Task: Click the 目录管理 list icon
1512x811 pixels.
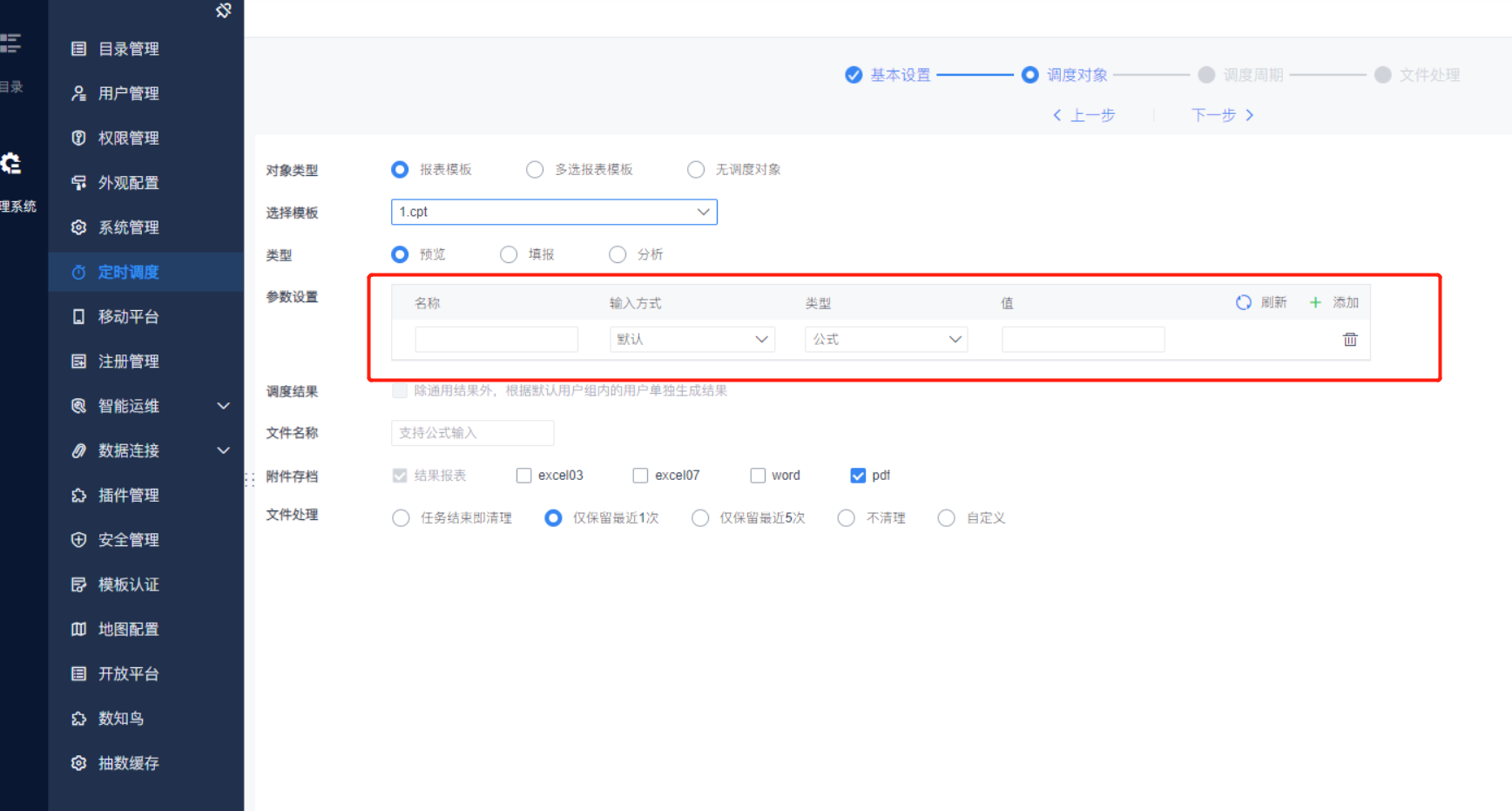Action: [x=78, y=49]
